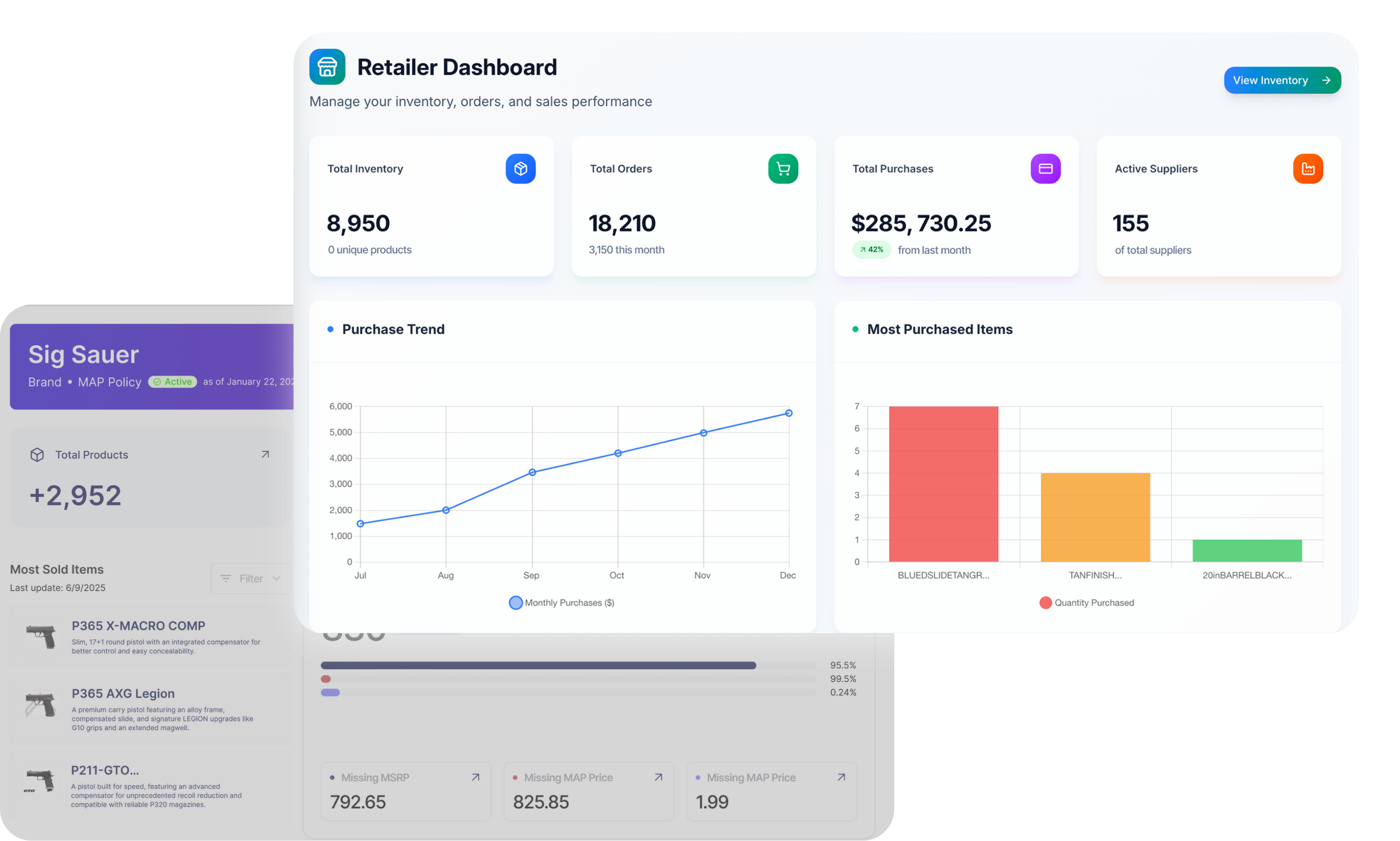Toggle Quantity Purchased legend series
1400x841 pixels.
[x=1086, y=603]
